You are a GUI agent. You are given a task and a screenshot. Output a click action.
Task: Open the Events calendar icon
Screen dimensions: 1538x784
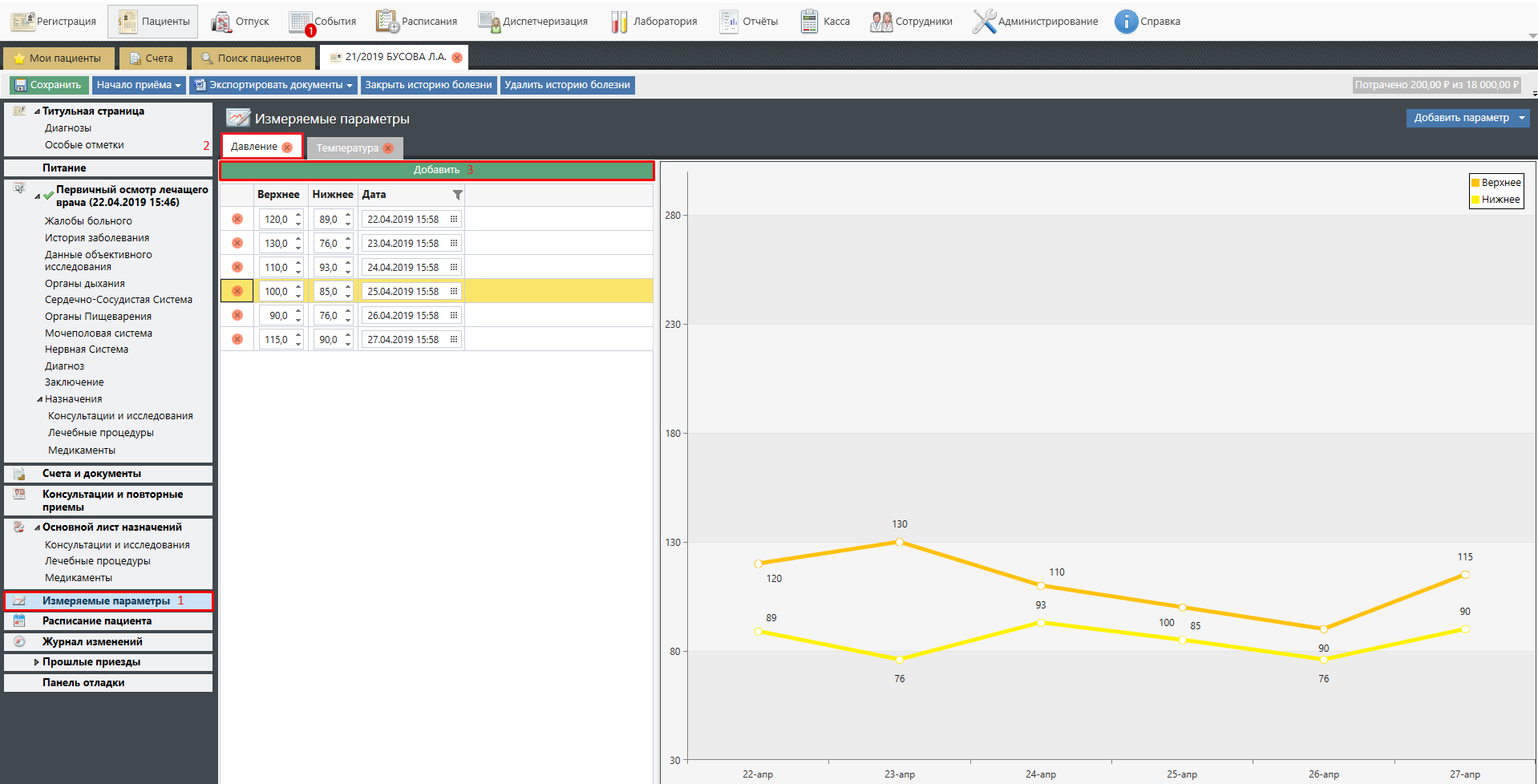(x=301, y=22)
